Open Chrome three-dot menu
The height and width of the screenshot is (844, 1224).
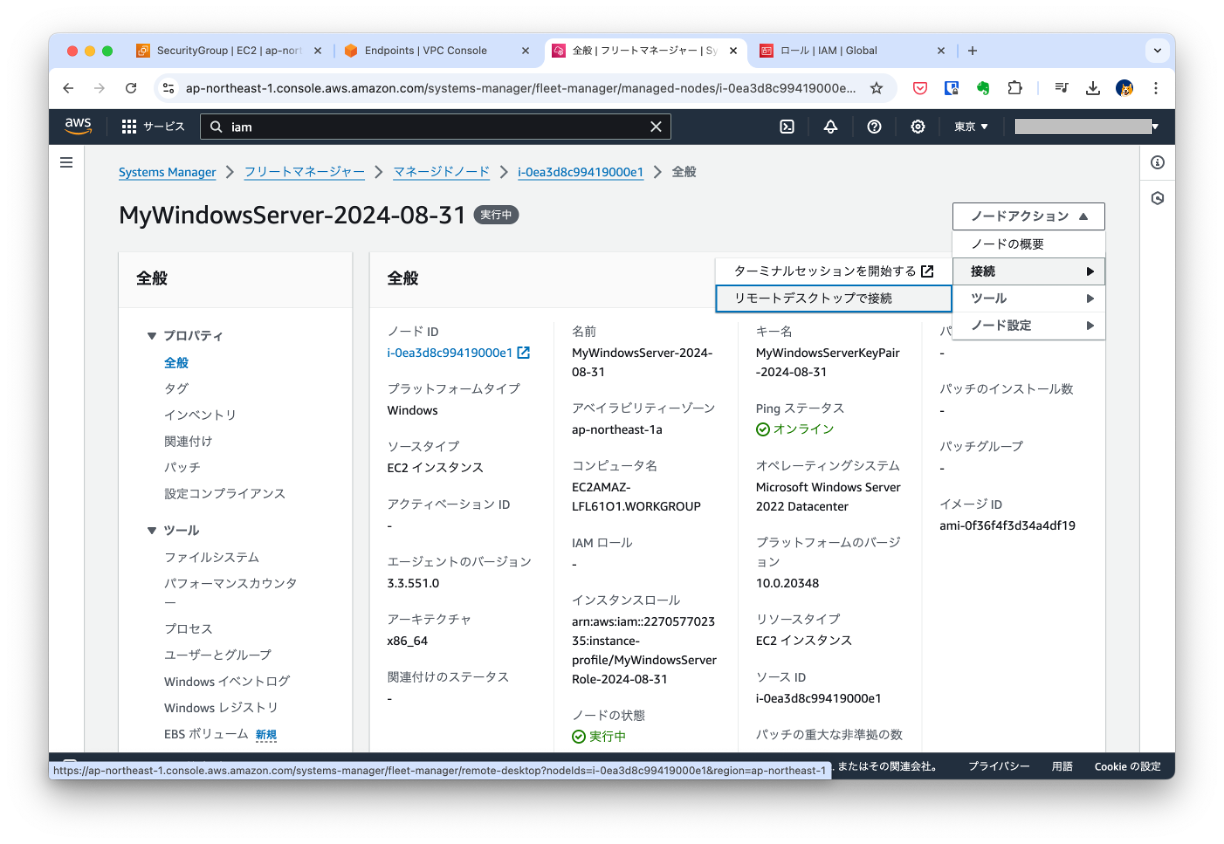pos(1156,88)
